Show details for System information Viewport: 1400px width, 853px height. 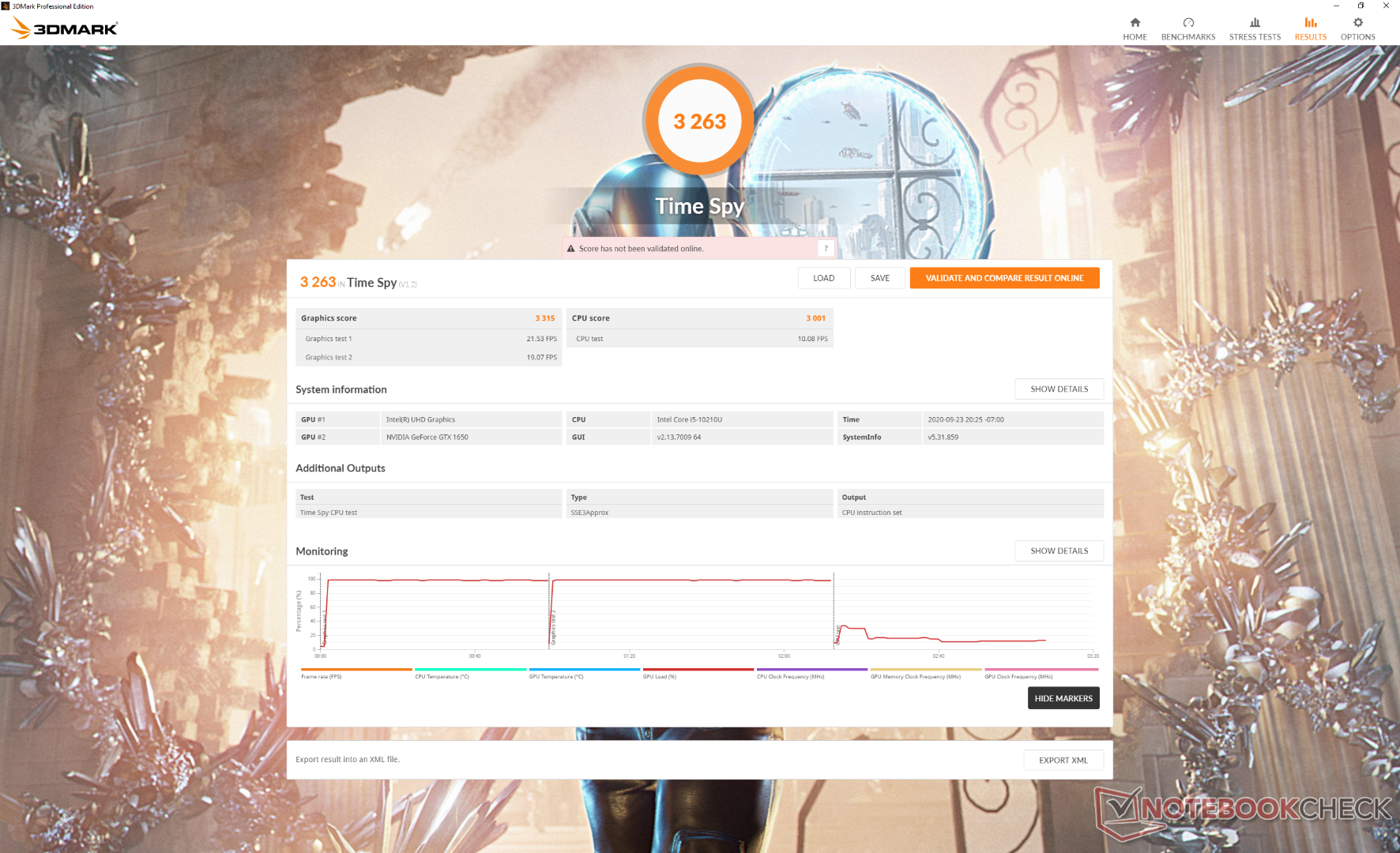(x=1059, y=389)
